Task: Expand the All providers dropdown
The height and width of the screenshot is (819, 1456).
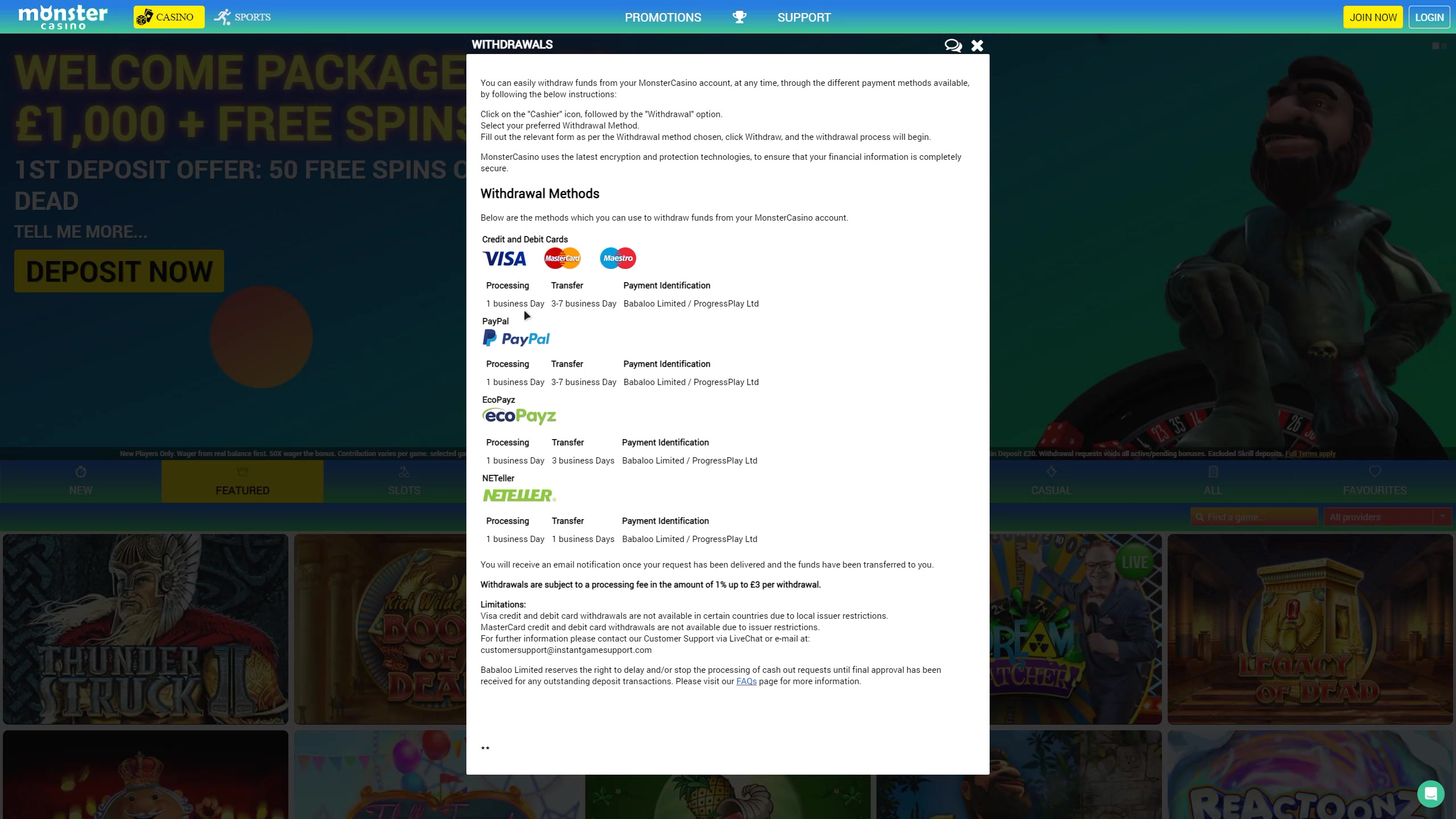Action: (1387, 517)
